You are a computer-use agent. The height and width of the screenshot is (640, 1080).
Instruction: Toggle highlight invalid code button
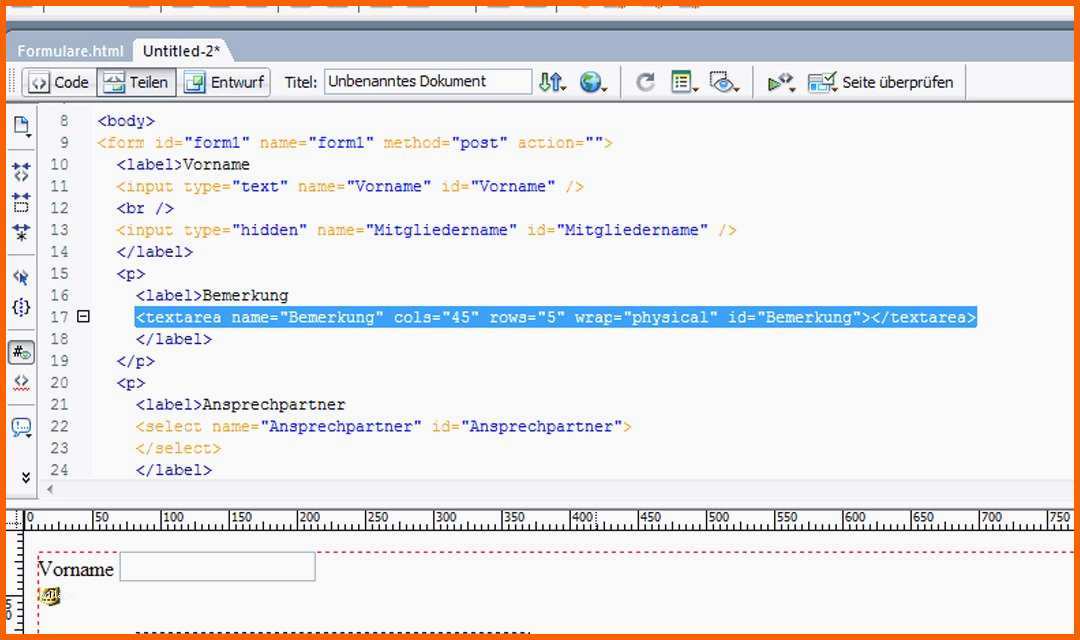(x=21, y=383)
